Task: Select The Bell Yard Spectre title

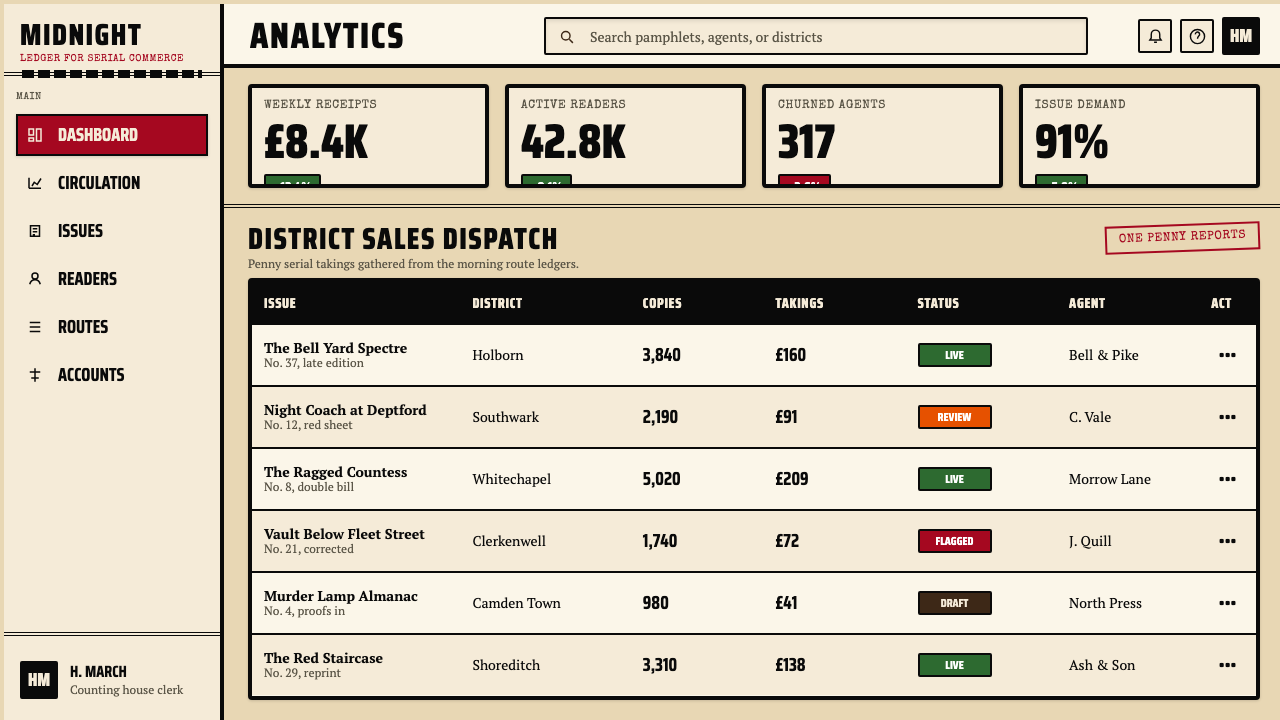Action: [x=335, y=348]
